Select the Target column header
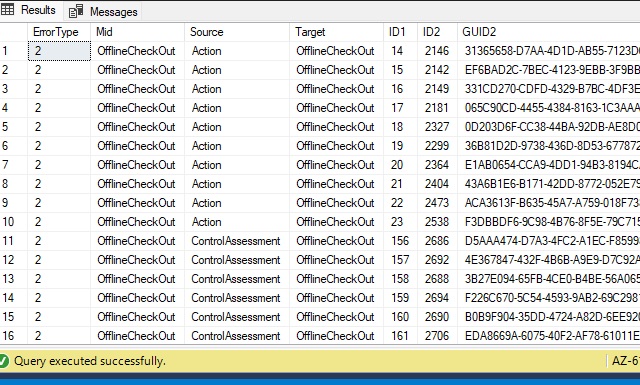This screenshot has width=640, height=385. [337, 32]
